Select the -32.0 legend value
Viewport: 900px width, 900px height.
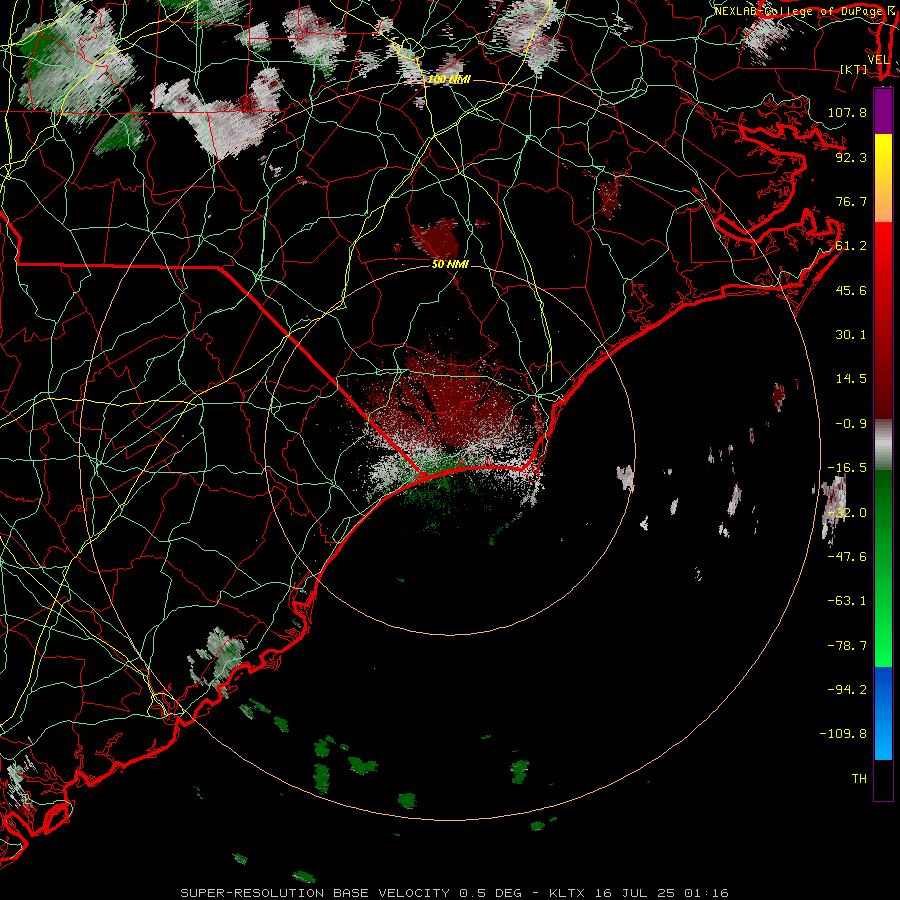[x=847, y=513]
